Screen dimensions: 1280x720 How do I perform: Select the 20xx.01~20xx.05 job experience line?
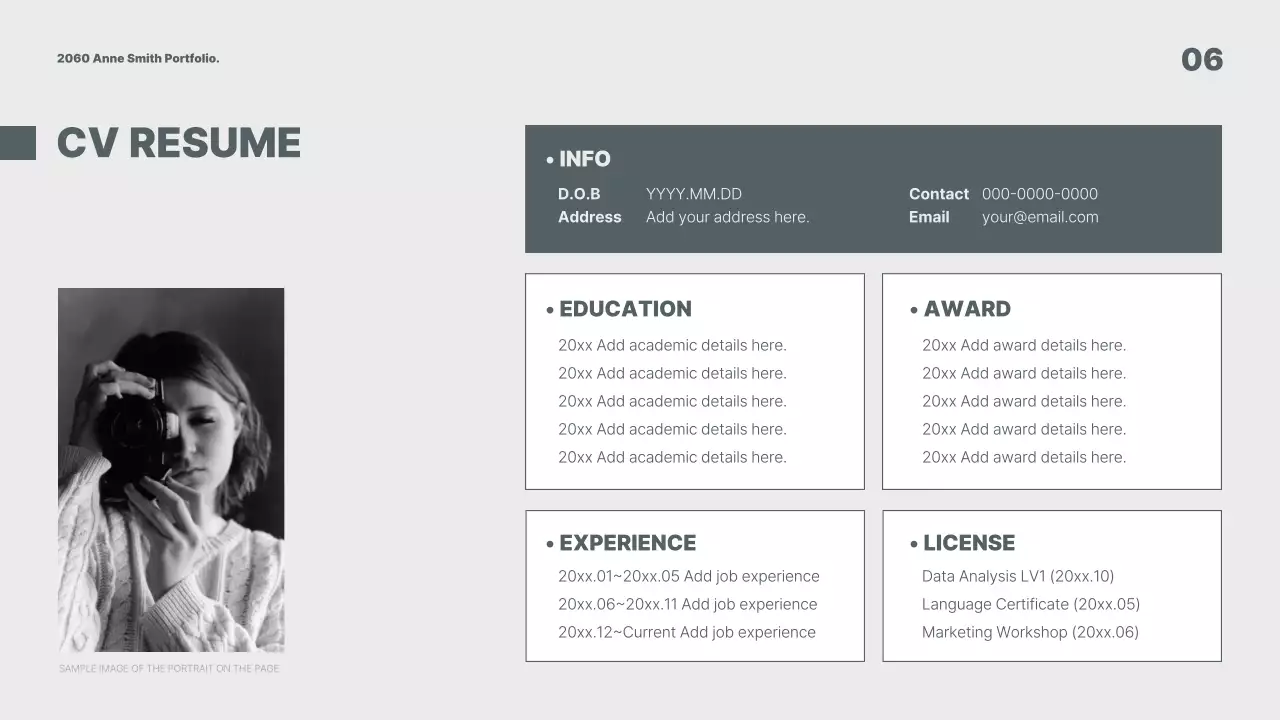(x=688, y=576)
